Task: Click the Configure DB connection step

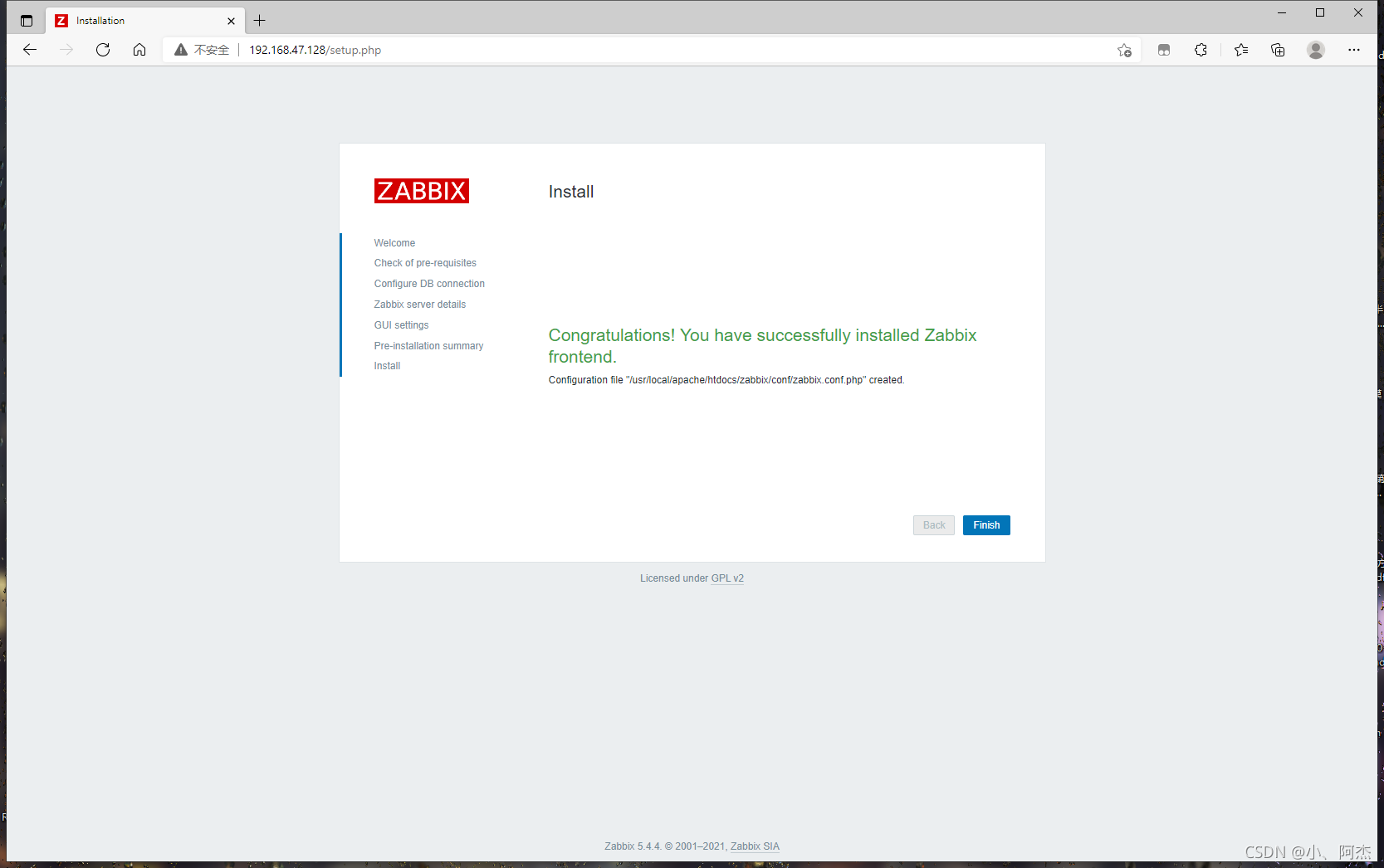Action: click(429, 284)
